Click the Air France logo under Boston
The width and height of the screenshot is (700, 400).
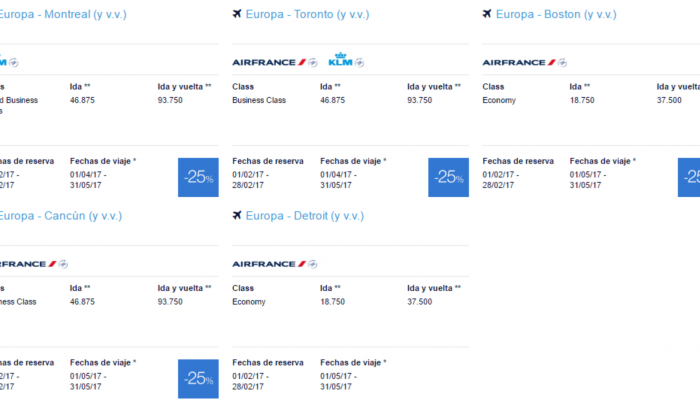click(x=519, y=62)
